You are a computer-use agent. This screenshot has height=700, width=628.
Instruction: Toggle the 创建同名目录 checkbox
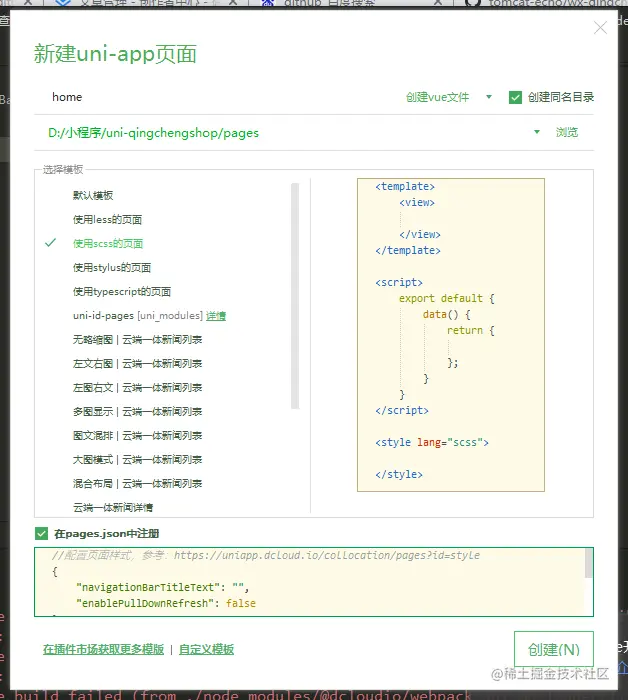[x=515, y=97]
